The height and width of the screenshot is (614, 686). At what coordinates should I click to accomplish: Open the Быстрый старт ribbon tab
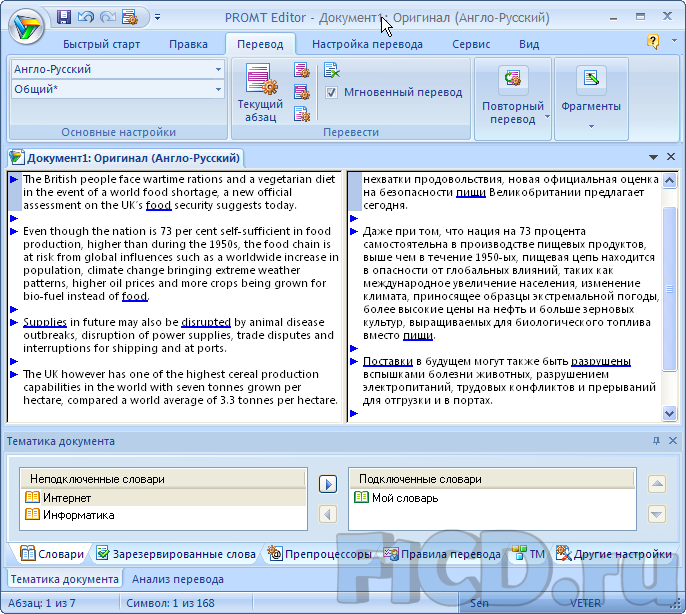102,44
